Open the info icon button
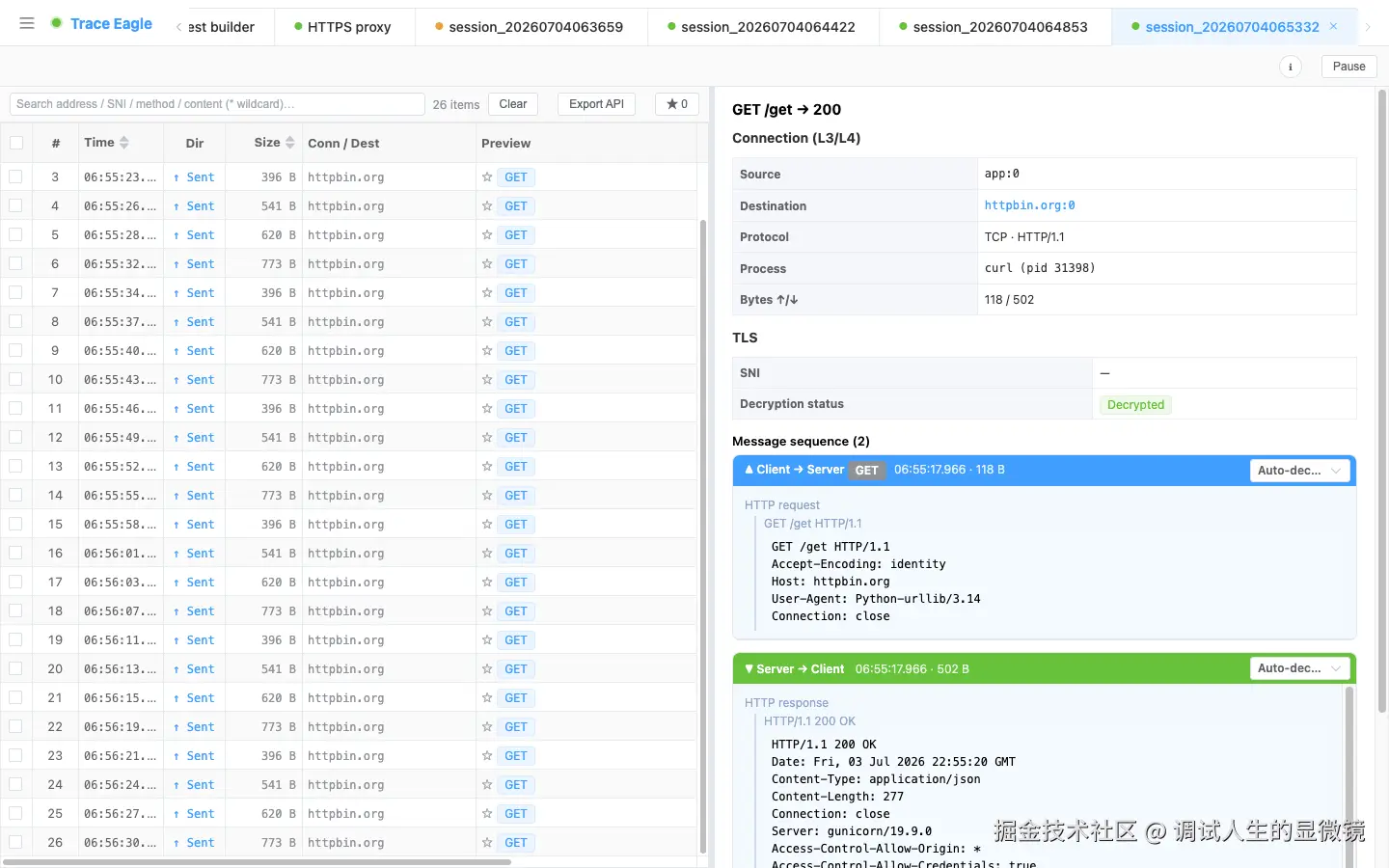This screenshot has width=1389, height=868. tap(1290, 67)
